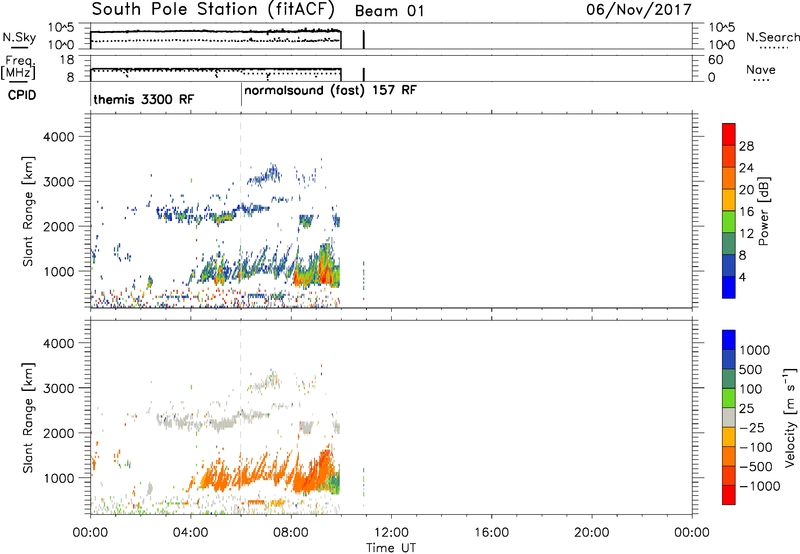The image size is (800, 554).
Task: Click the '12:00' time tick label
Action: [391, 533]
